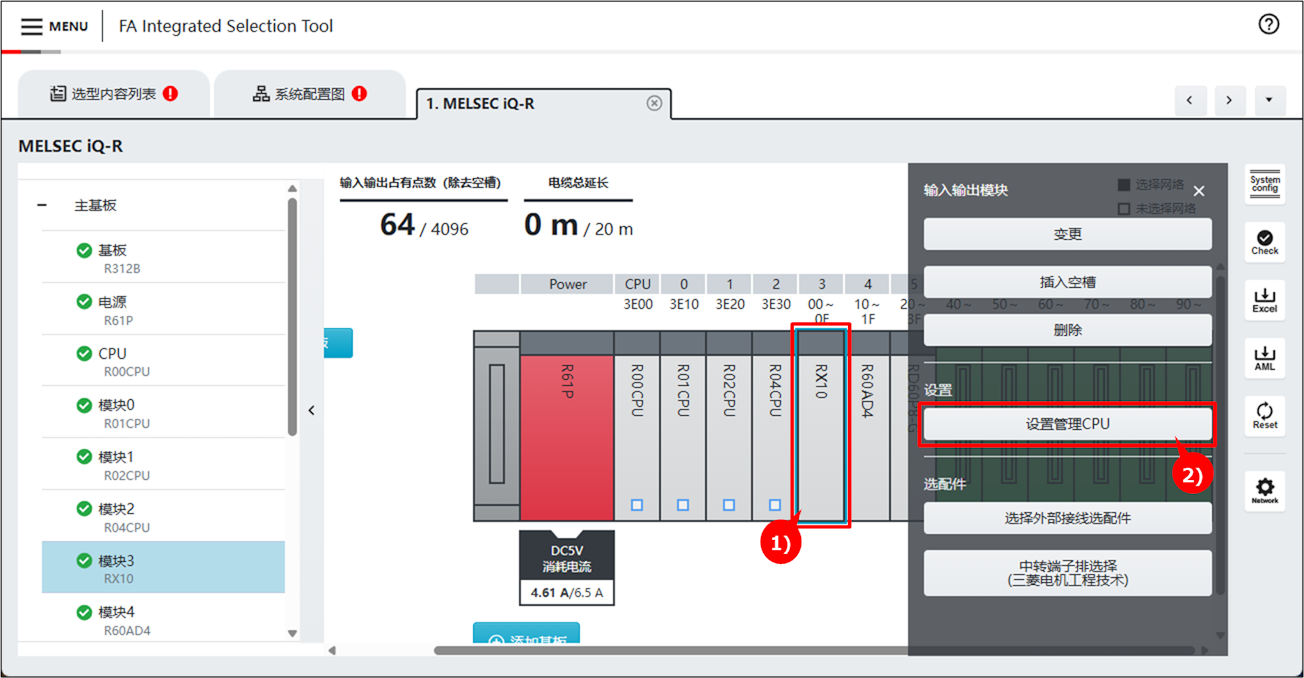
Task: Click the Check icon in right sidebar
Action: (1265, 241)
